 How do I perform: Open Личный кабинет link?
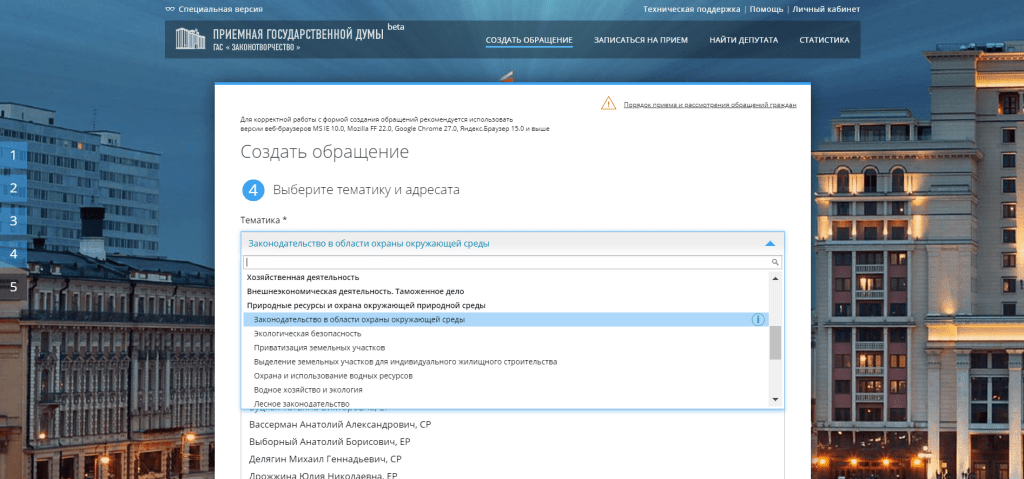pos(825,9)
